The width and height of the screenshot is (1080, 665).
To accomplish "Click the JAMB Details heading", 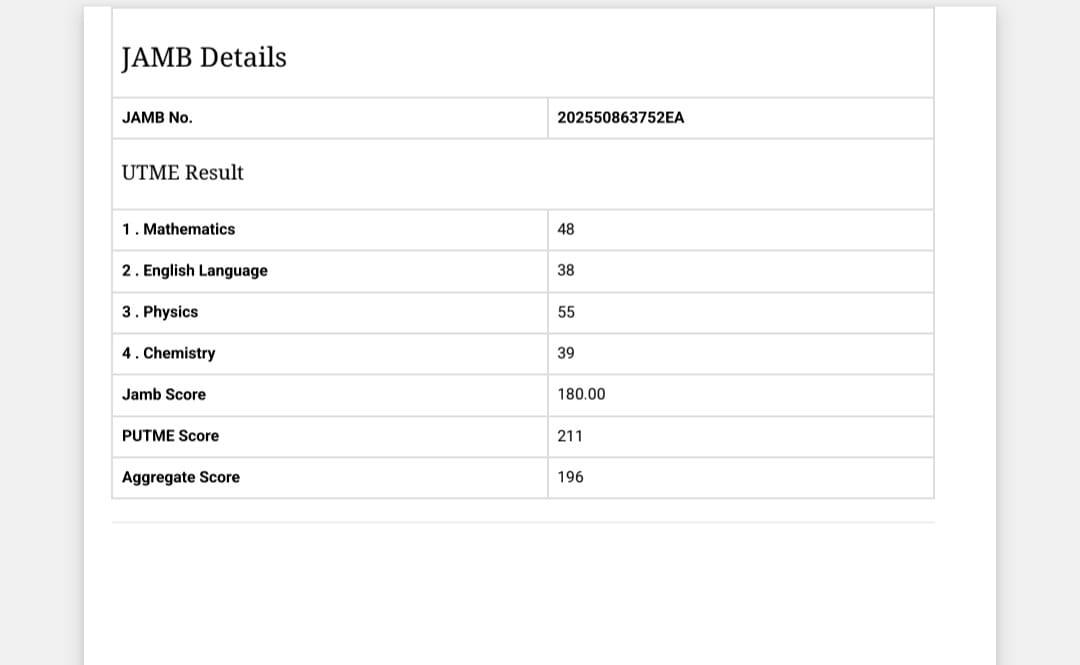I will pyautogui.click(x=204, y=58).
